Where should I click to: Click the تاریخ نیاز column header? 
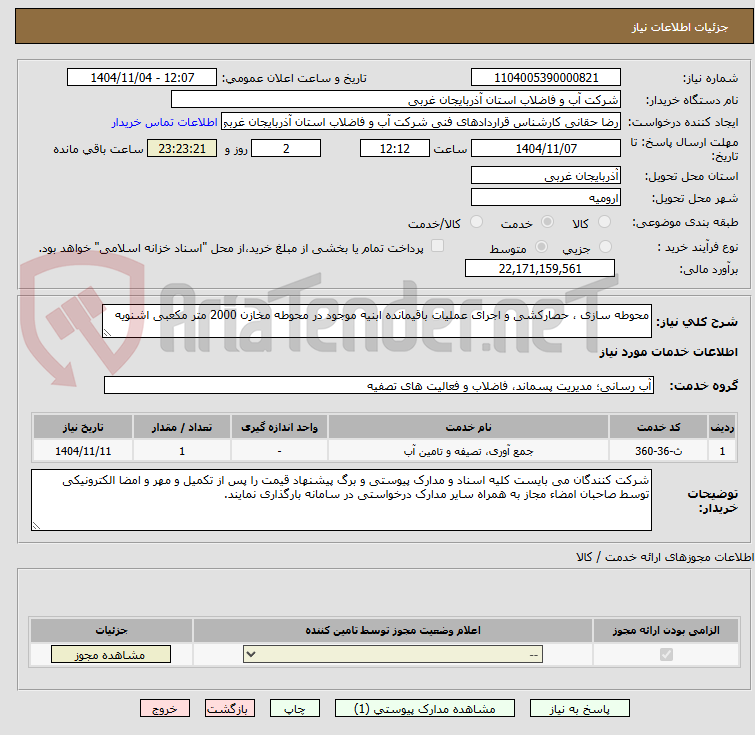(x=83, y=427)
